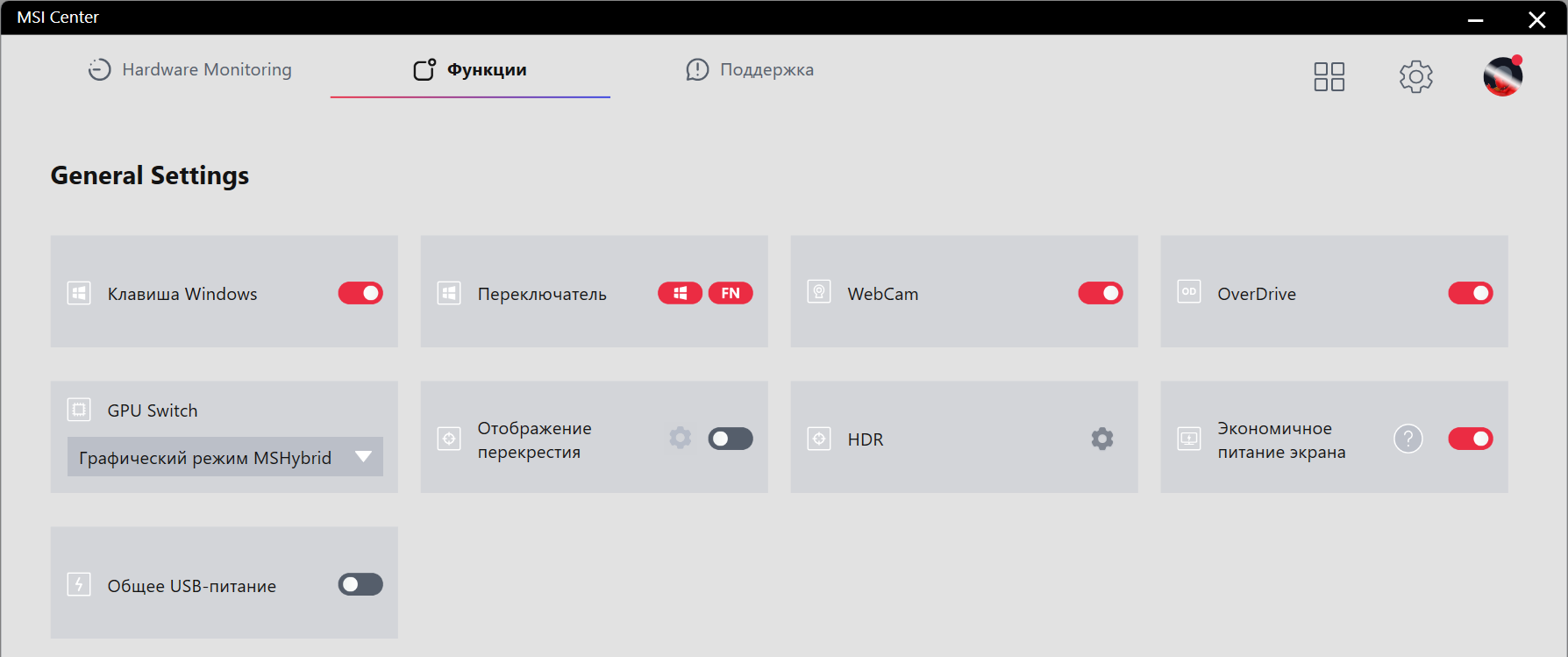This screenshot has height=657, width=1568.
Task: Click the General Settings heading
Action: pos(150,176)
